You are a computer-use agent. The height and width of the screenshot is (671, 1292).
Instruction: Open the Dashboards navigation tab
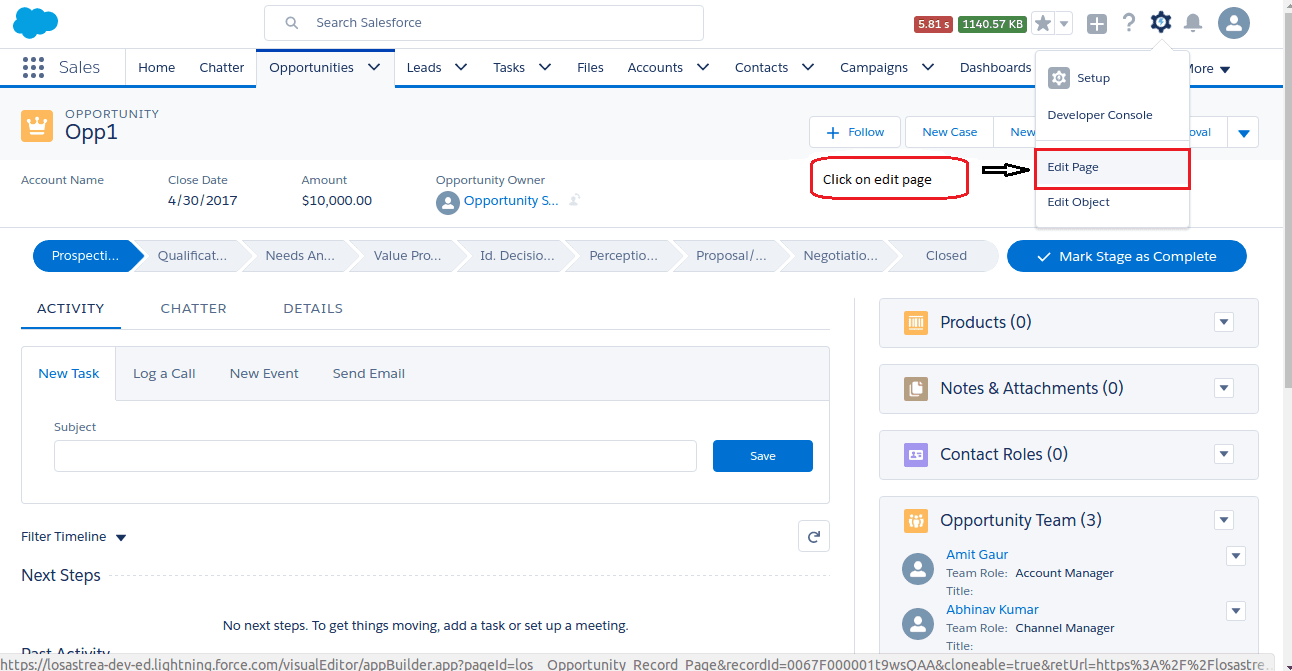pyautogui.click(x=995, y=67)
